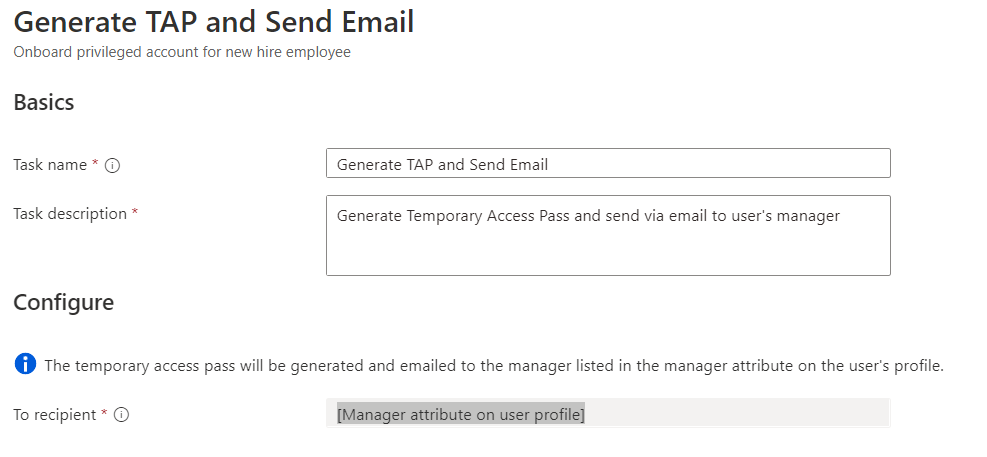The height and width of the screenshot is (457, 987).
Task: Click the temporary access pass information message
Action: (494, 366)
